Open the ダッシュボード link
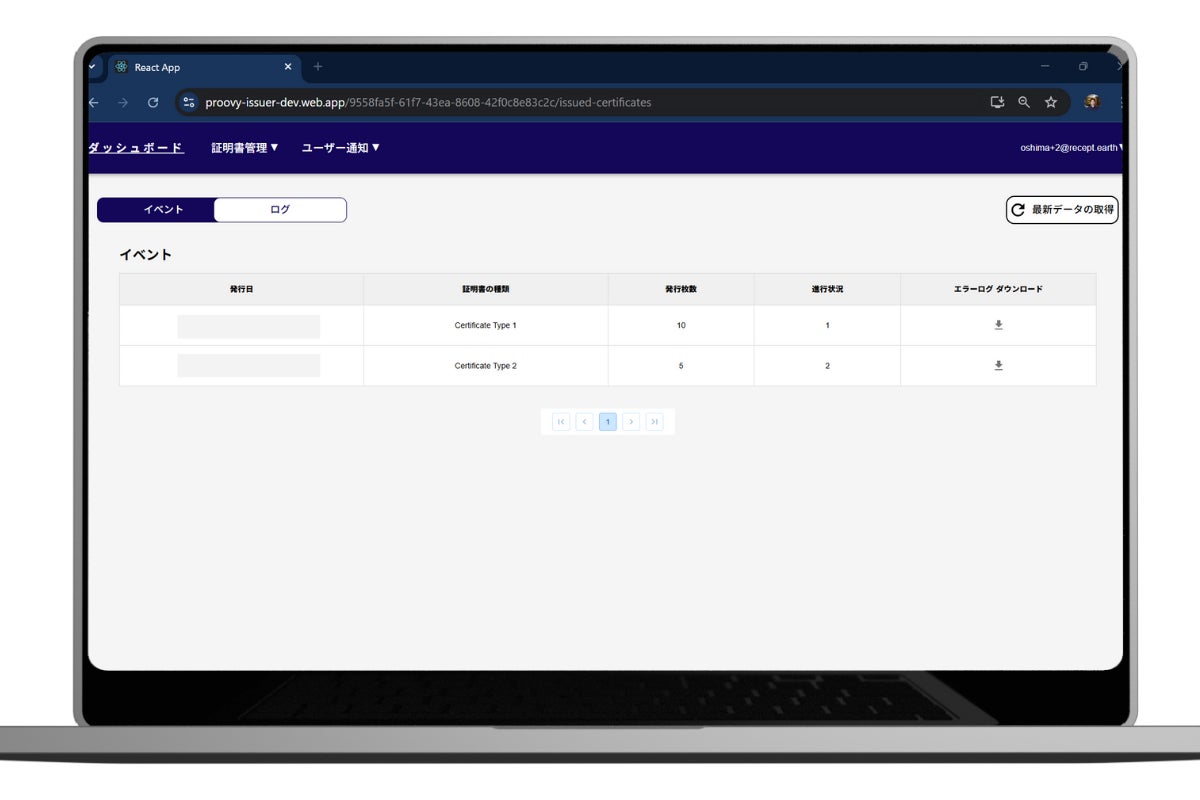Screen dimensions: 1200x800 click(136, 148)
